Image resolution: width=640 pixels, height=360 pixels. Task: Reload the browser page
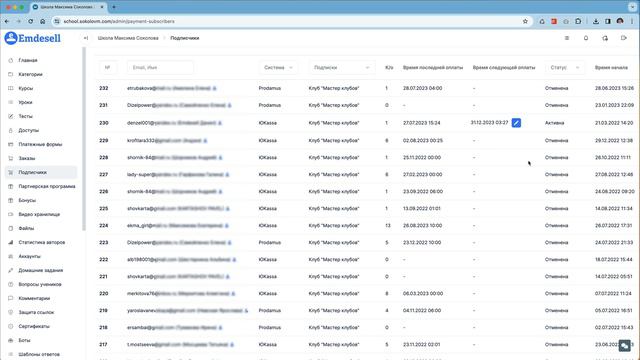point(31,21)
